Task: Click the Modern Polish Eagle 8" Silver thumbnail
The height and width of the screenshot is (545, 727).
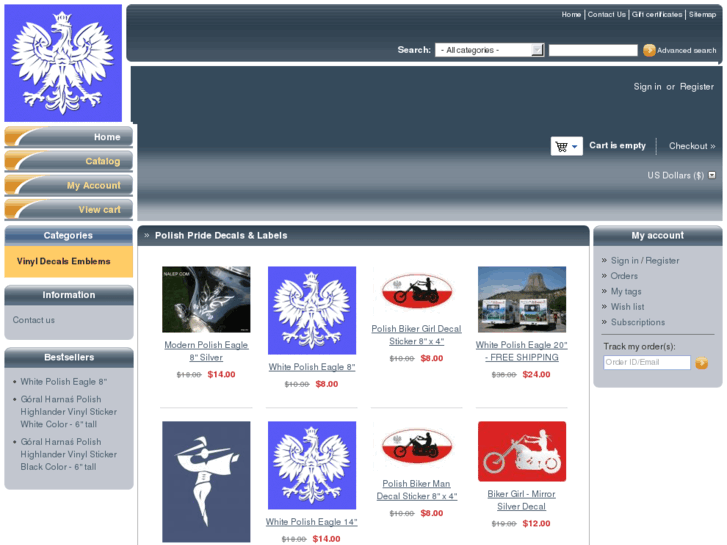Action: click(x=206, y=299)
